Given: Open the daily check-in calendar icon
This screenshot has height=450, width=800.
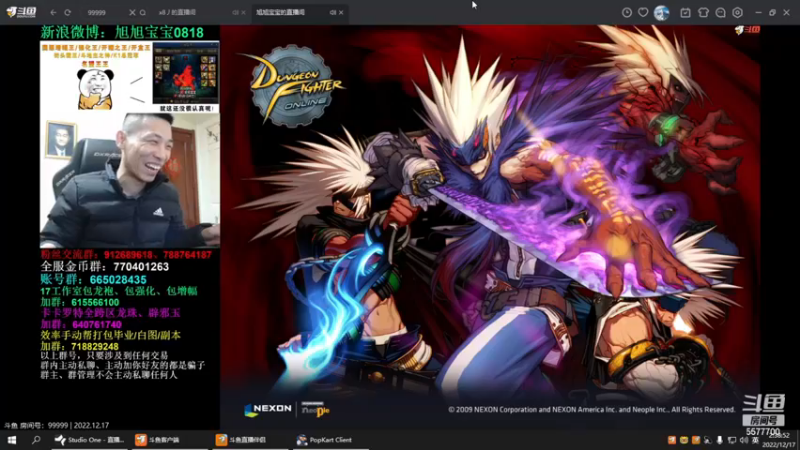Looking at the screenshot, I should coord(685,12).
